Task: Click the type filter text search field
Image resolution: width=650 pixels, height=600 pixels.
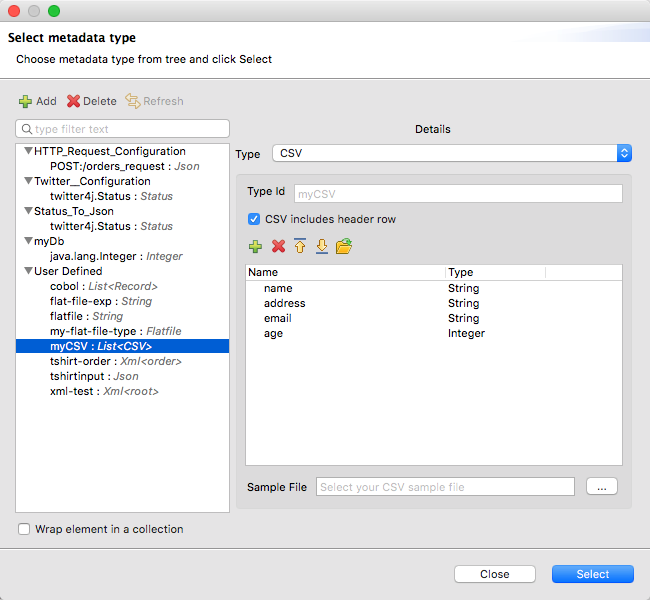Action: click(128, 129)
